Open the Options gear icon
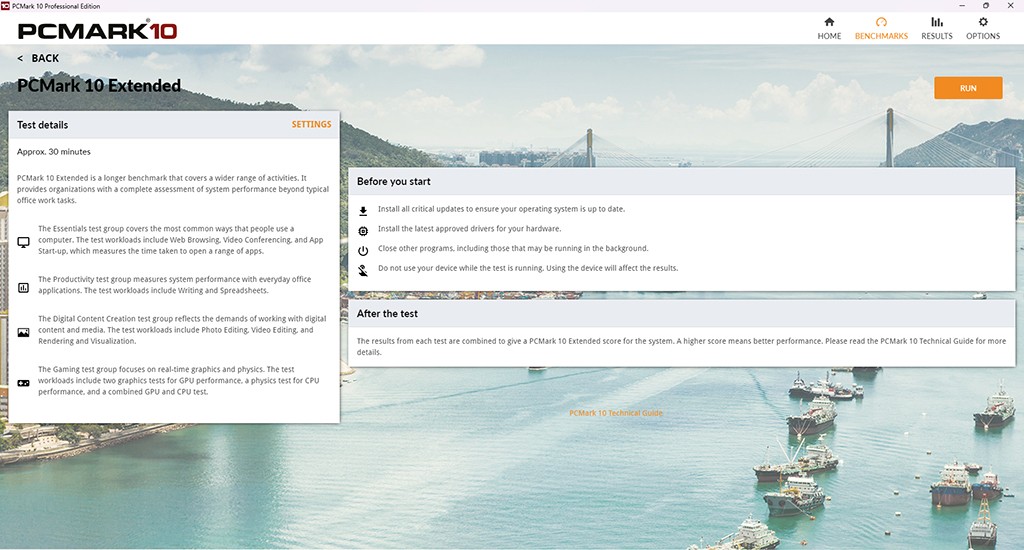The image size is (1024, 550). click(x=982, y=22)
